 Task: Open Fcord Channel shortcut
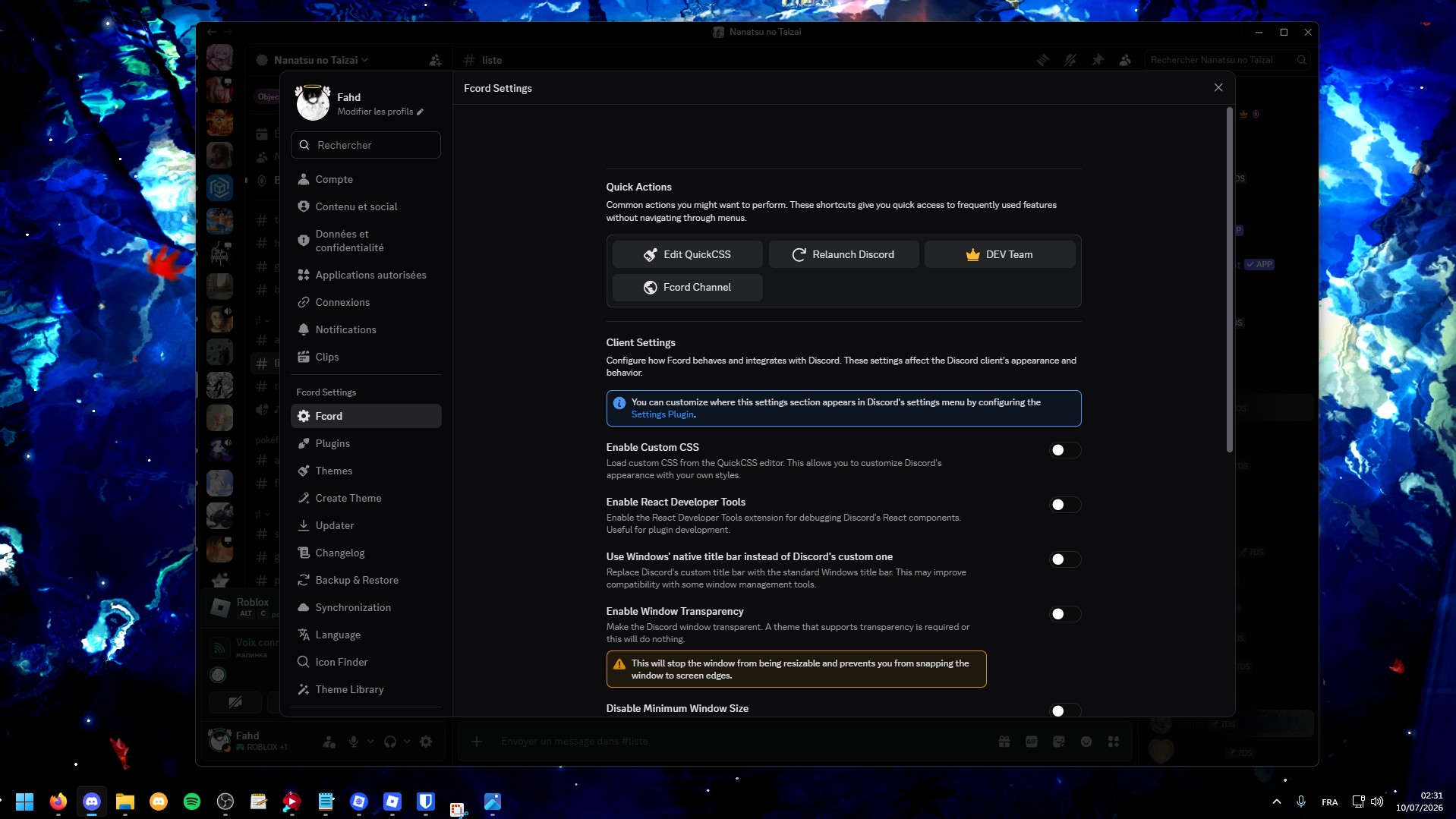pyautogui.click(x=687, y=287)
